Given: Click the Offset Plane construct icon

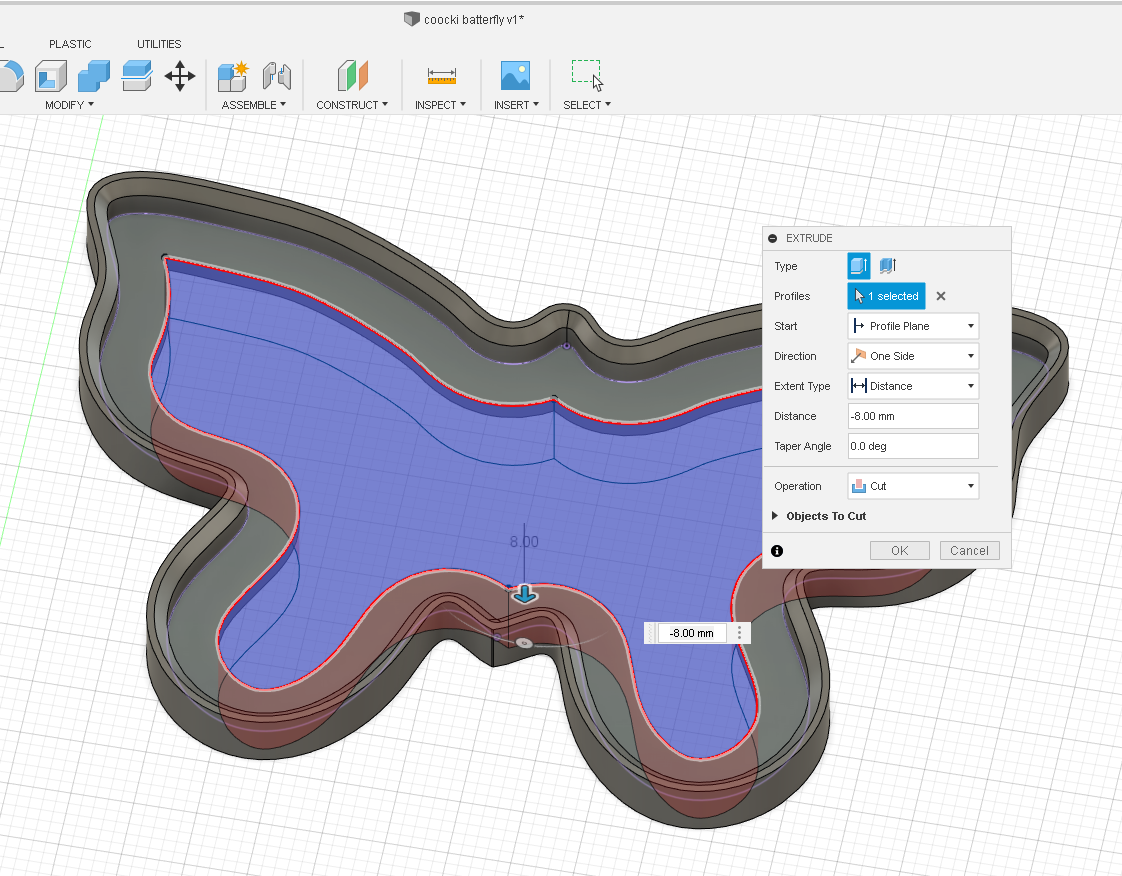Looking at the screenshot, I should coord(352,76).
